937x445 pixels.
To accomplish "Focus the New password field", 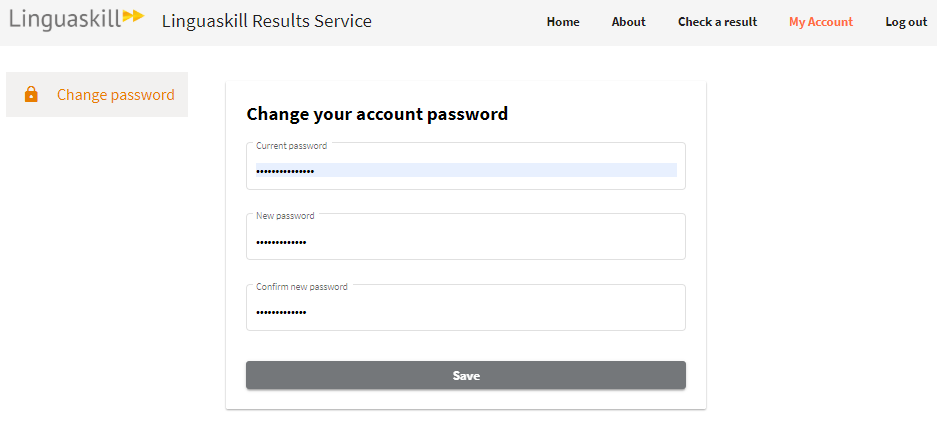I will click(466, 237).
